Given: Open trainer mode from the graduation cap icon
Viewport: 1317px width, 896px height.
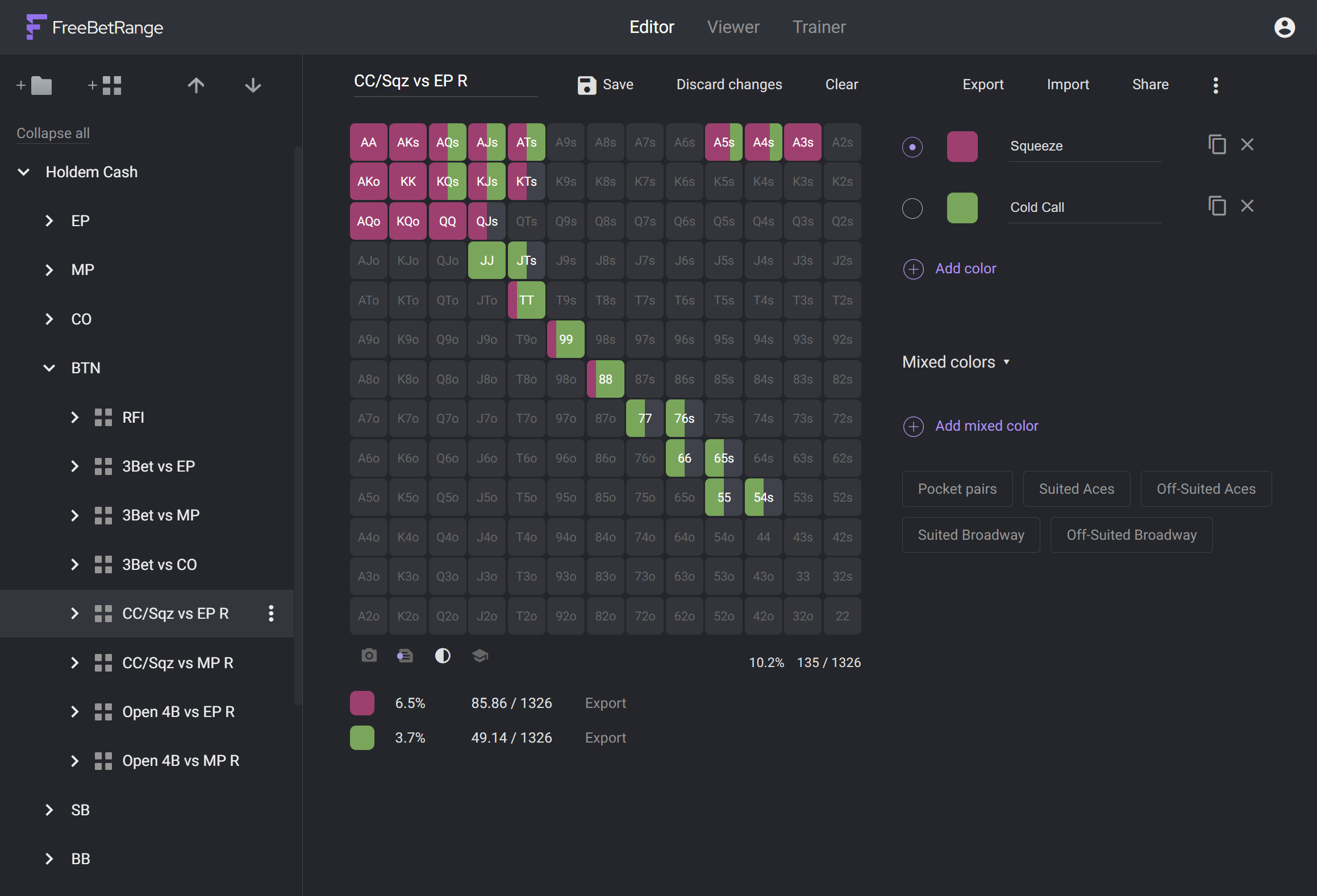Looking at the screenshot, I should coord(480,656).
